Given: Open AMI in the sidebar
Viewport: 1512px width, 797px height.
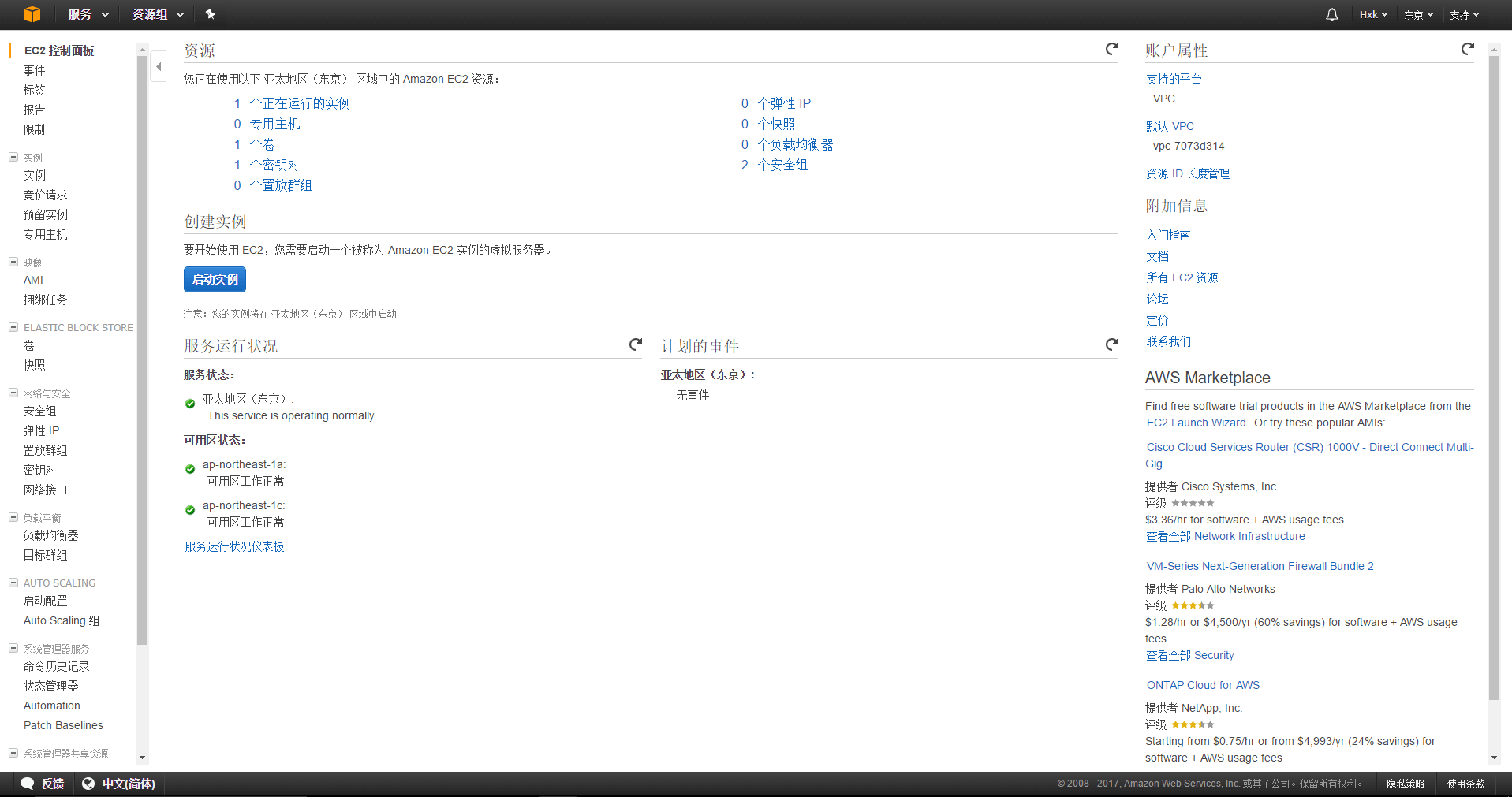Looking at the screenshot, I should click(x=33, y=280).
